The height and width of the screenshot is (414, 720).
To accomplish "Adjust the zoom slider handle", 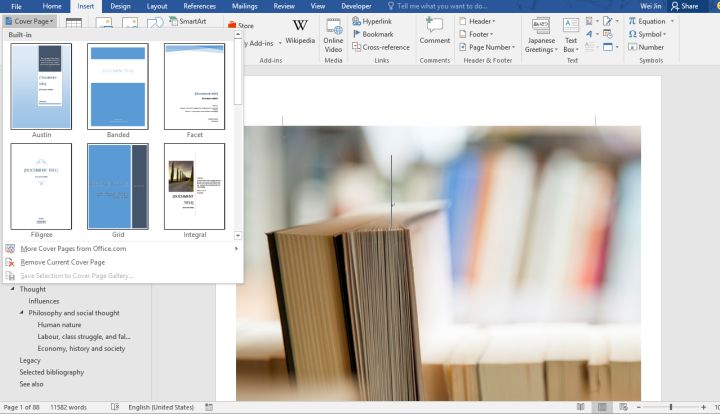I will click(x=671, y=407).
